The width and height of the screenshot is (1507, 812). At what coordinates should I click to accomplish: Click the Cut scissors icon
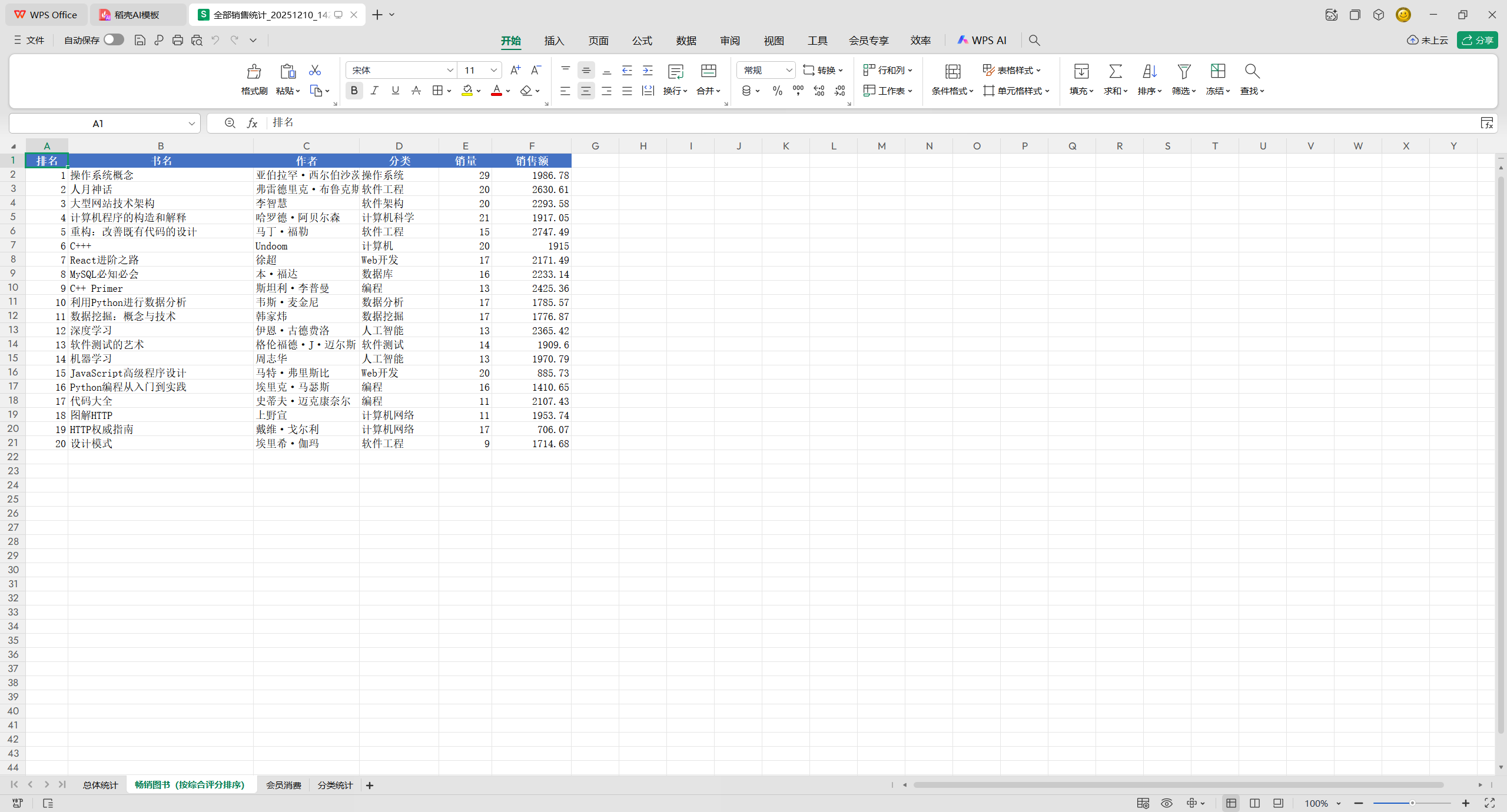(315, 71)
